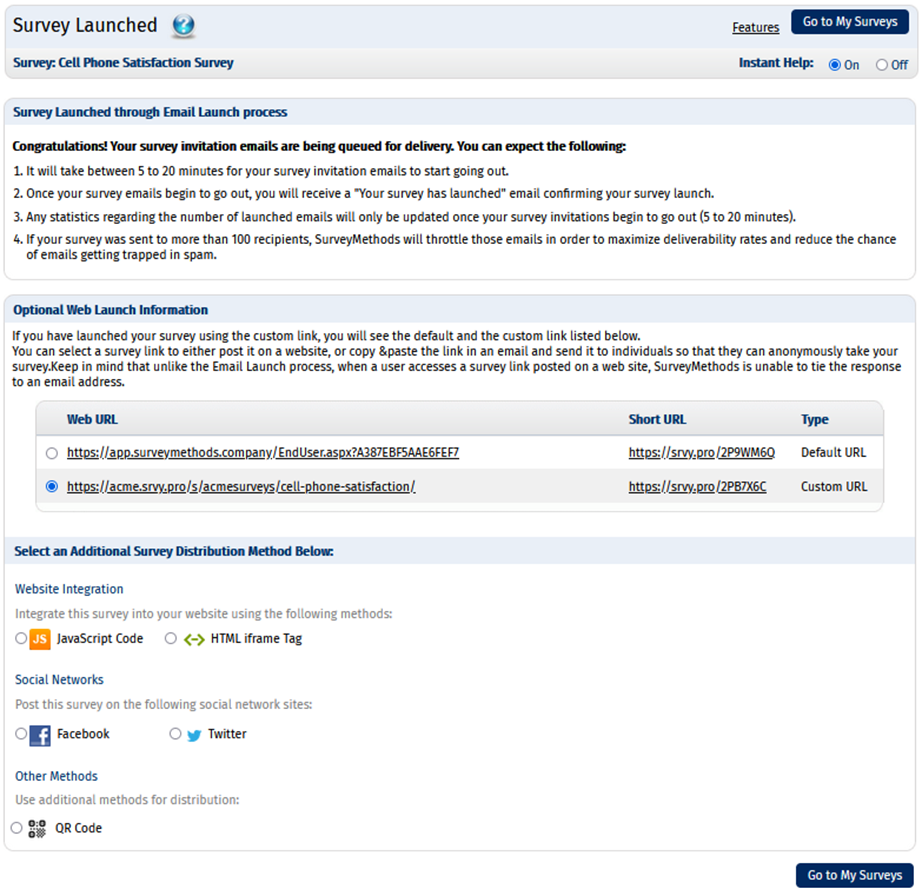Select Twitter distribution radio button
Viewport: 922px width, 889px height.
175,733
